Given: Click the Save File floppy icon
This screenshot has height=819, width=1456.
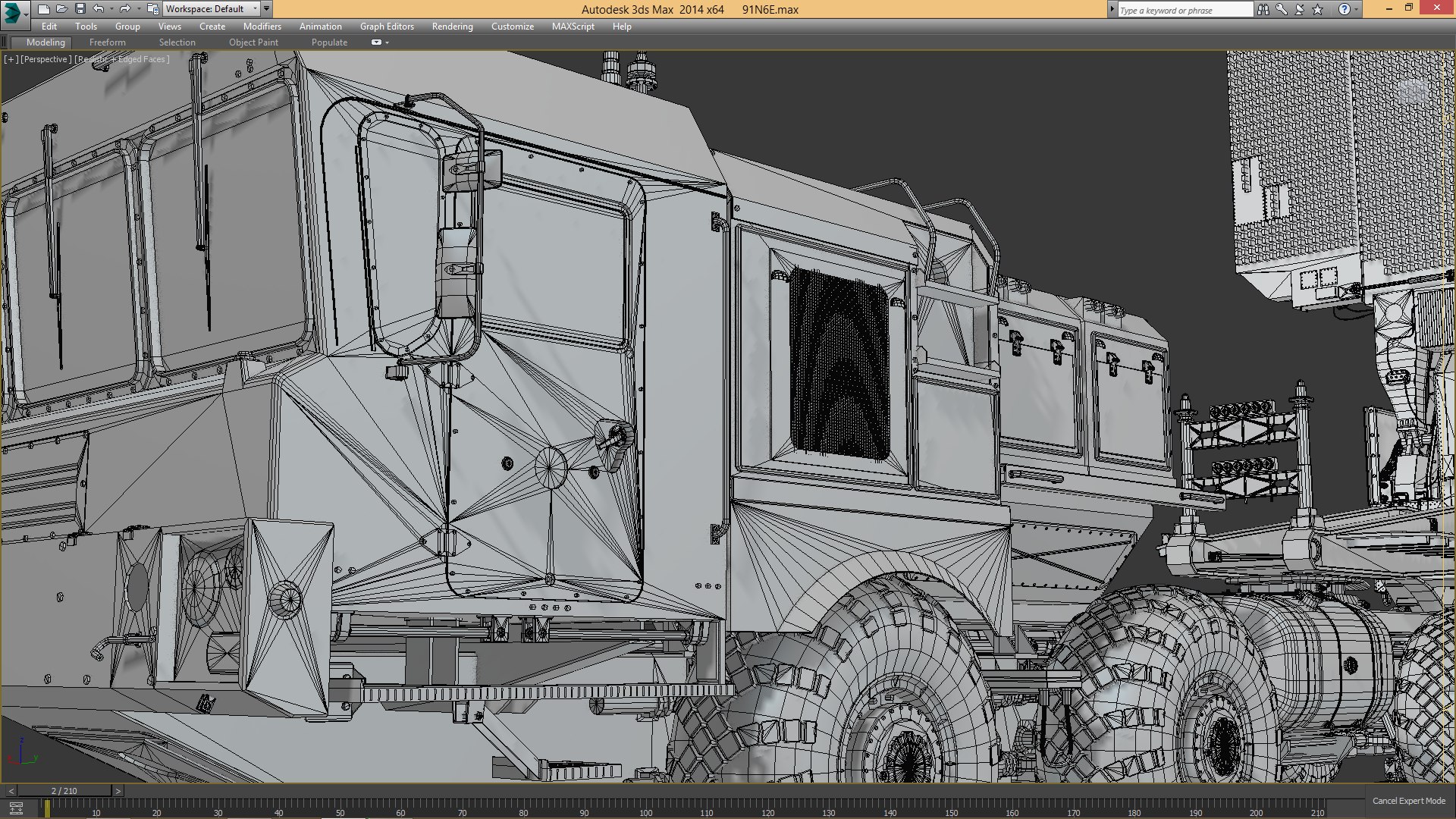Looking at the screenshot, I should point(80,9).
